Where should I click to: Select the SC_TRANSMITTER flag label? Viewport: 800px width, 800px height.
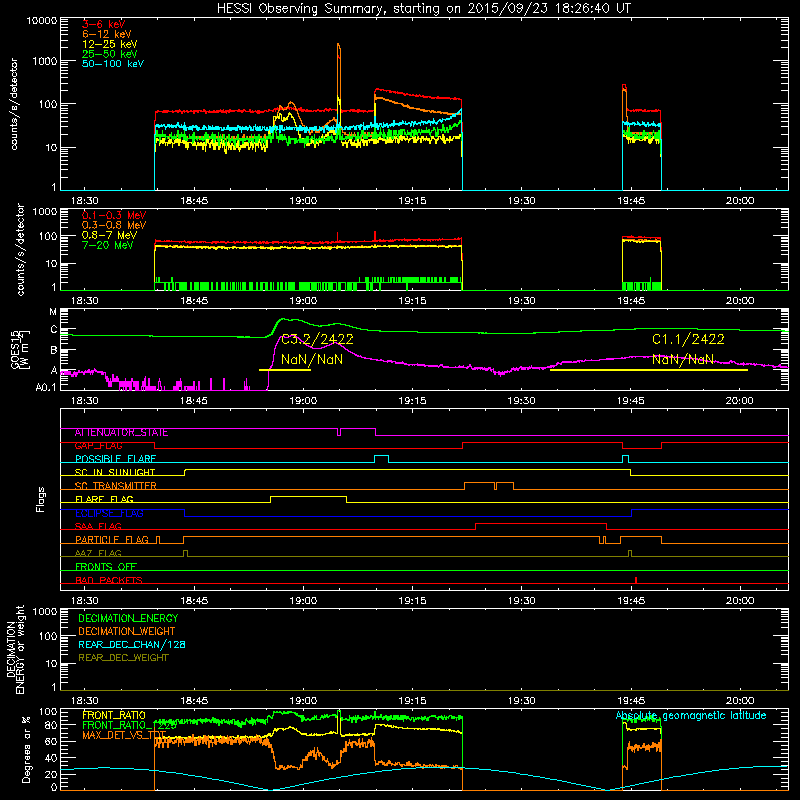coord(116,486)
